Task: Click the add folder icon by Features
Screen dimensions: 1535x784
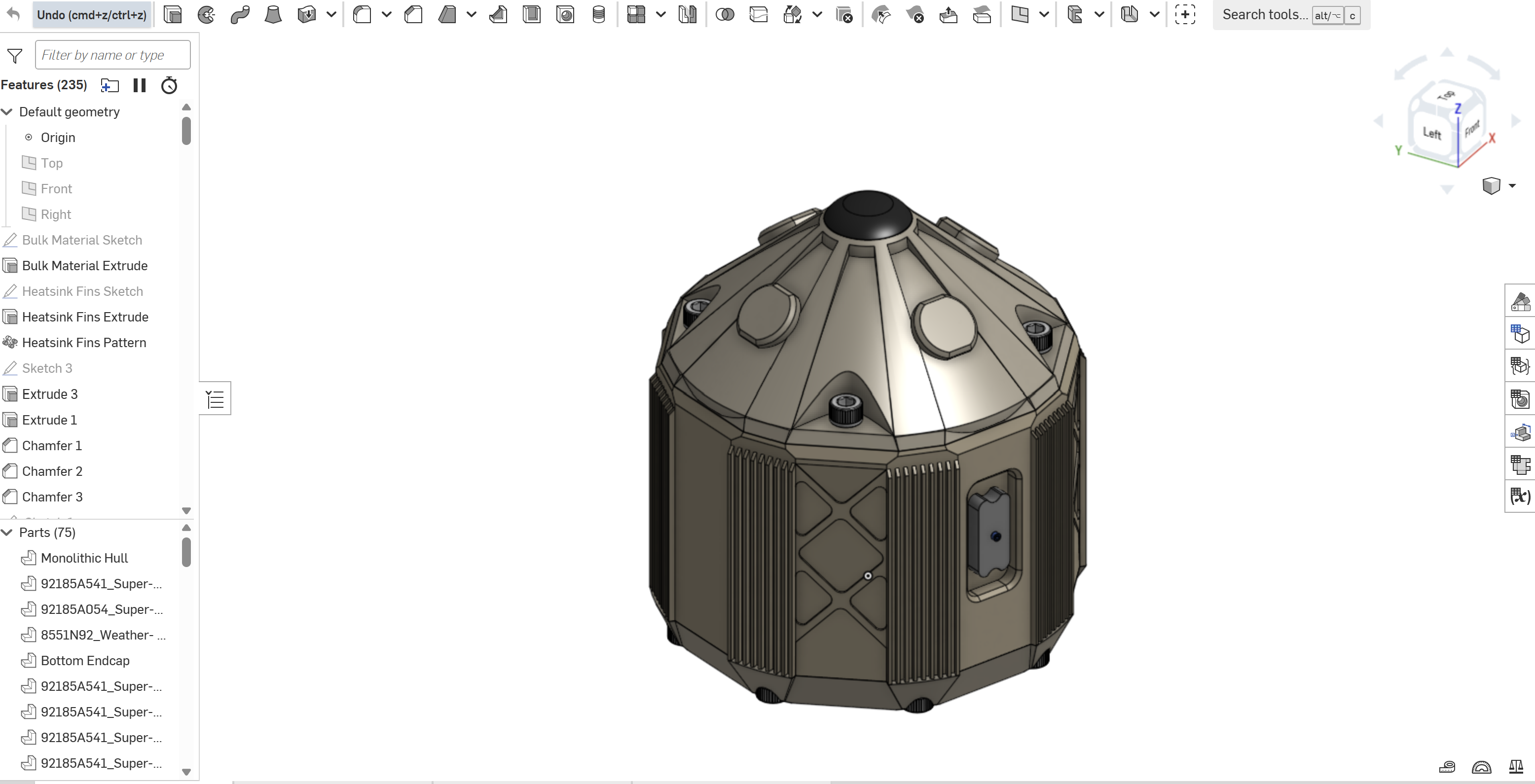Action: (110, 85)
